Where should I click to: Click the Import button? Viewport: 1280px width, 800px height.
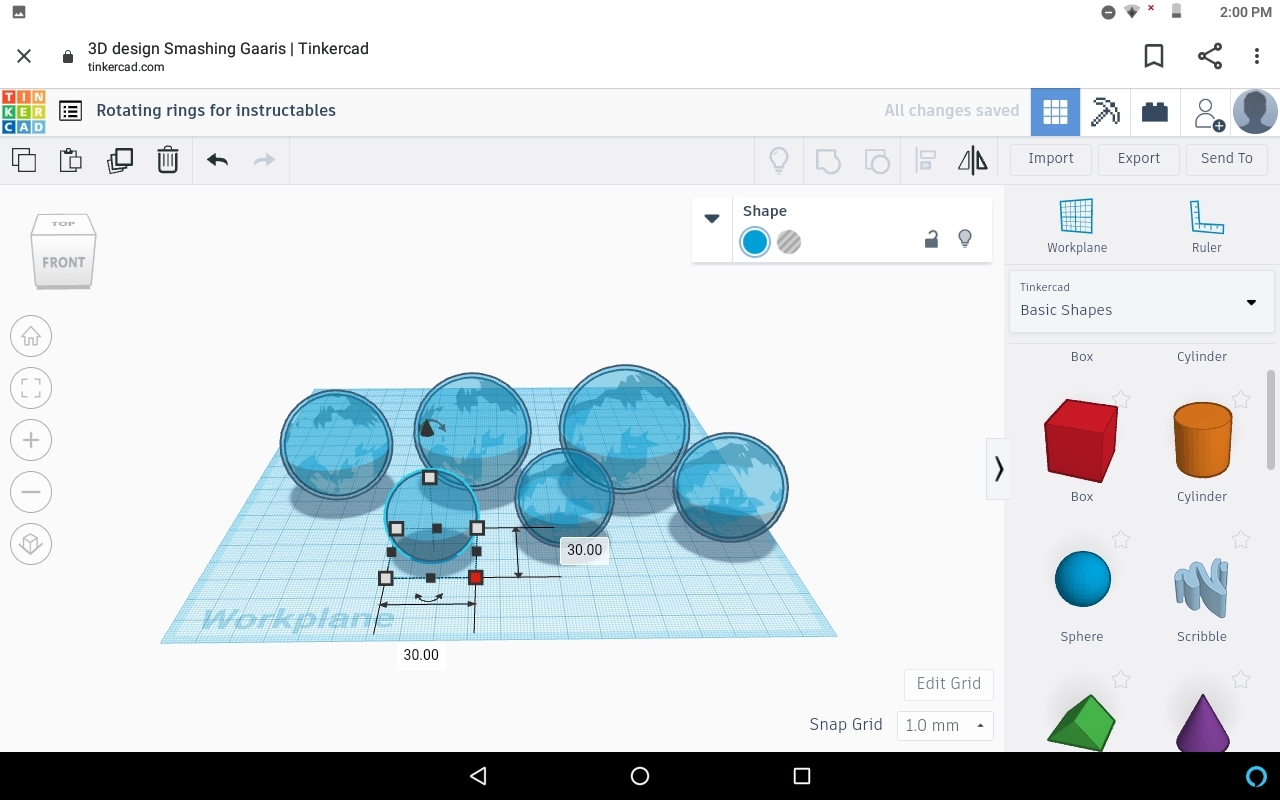point(1051,159)
